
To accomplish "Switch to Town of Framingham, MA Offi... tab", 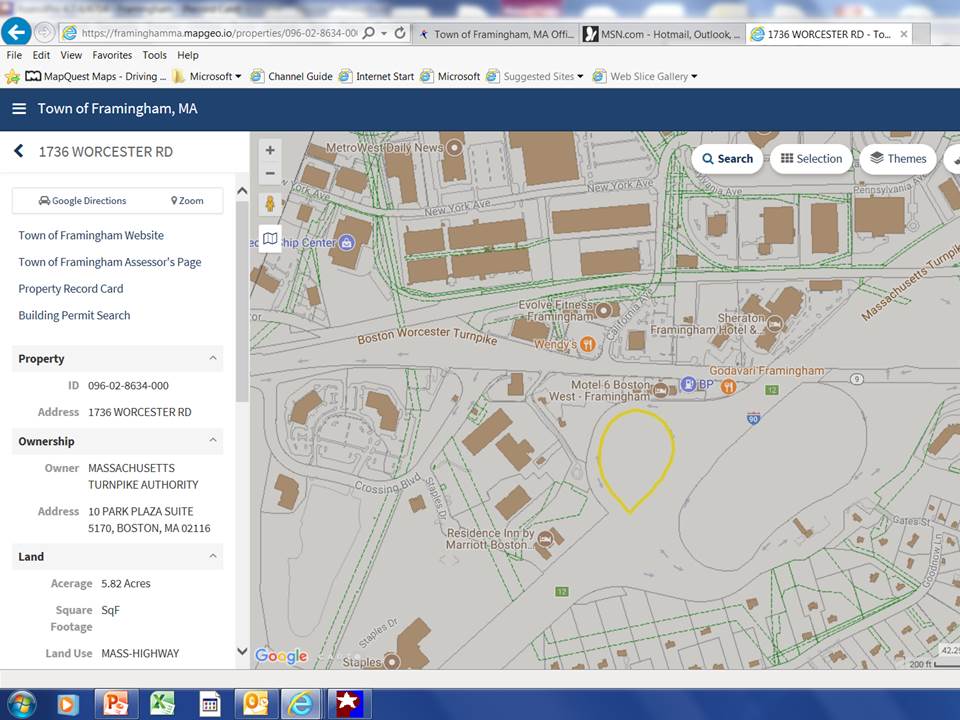I will pyautogui.click(x=496, y=34).
